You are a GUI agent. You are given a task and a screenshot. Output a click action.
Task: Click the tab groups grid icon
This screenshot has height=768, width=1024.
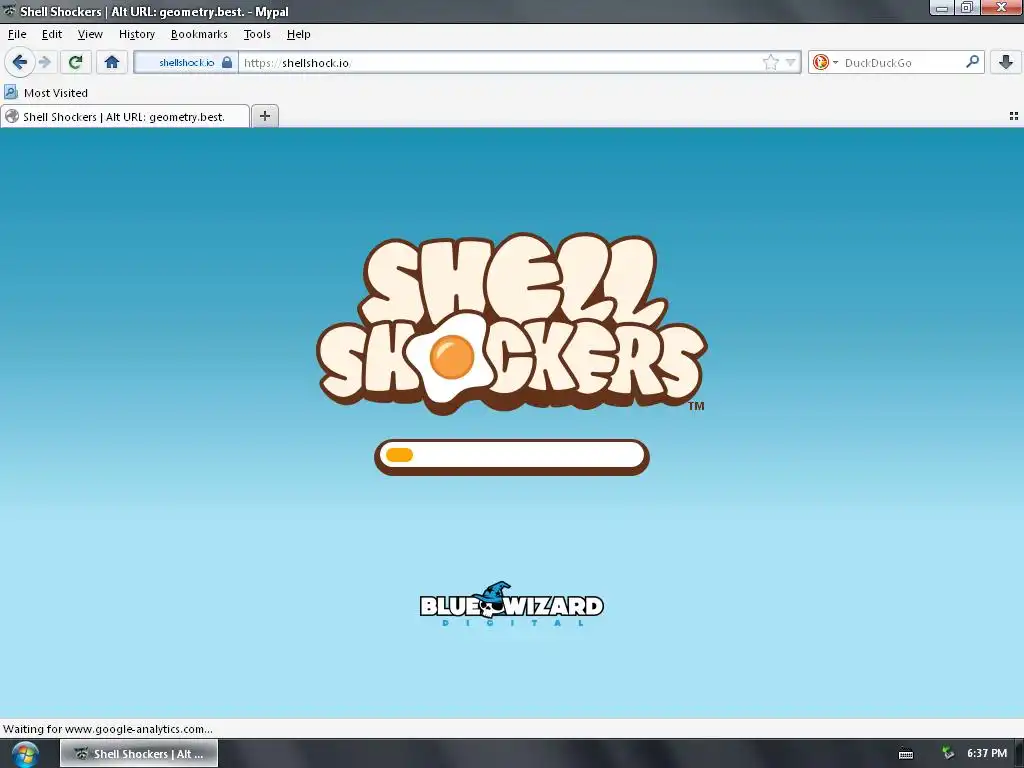1014,116
